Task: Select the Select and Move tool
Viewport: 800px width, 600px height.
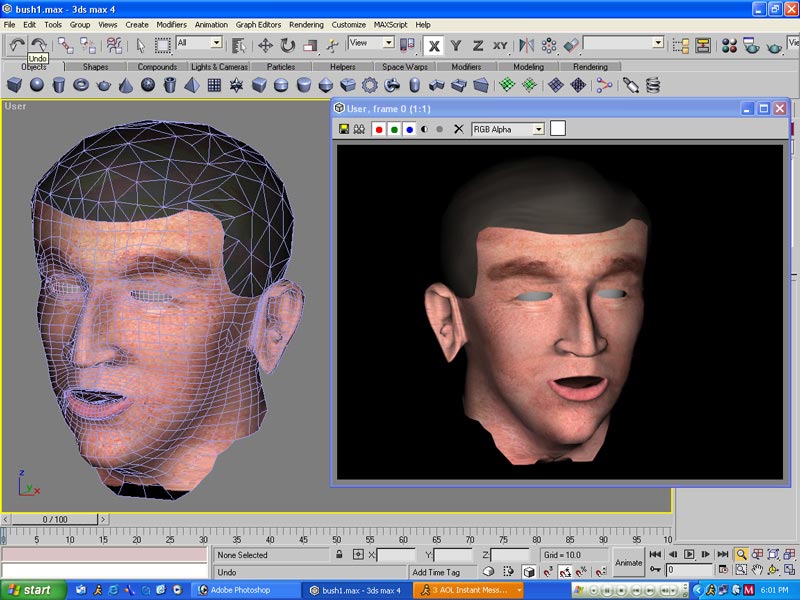Action: pos(264,43)
